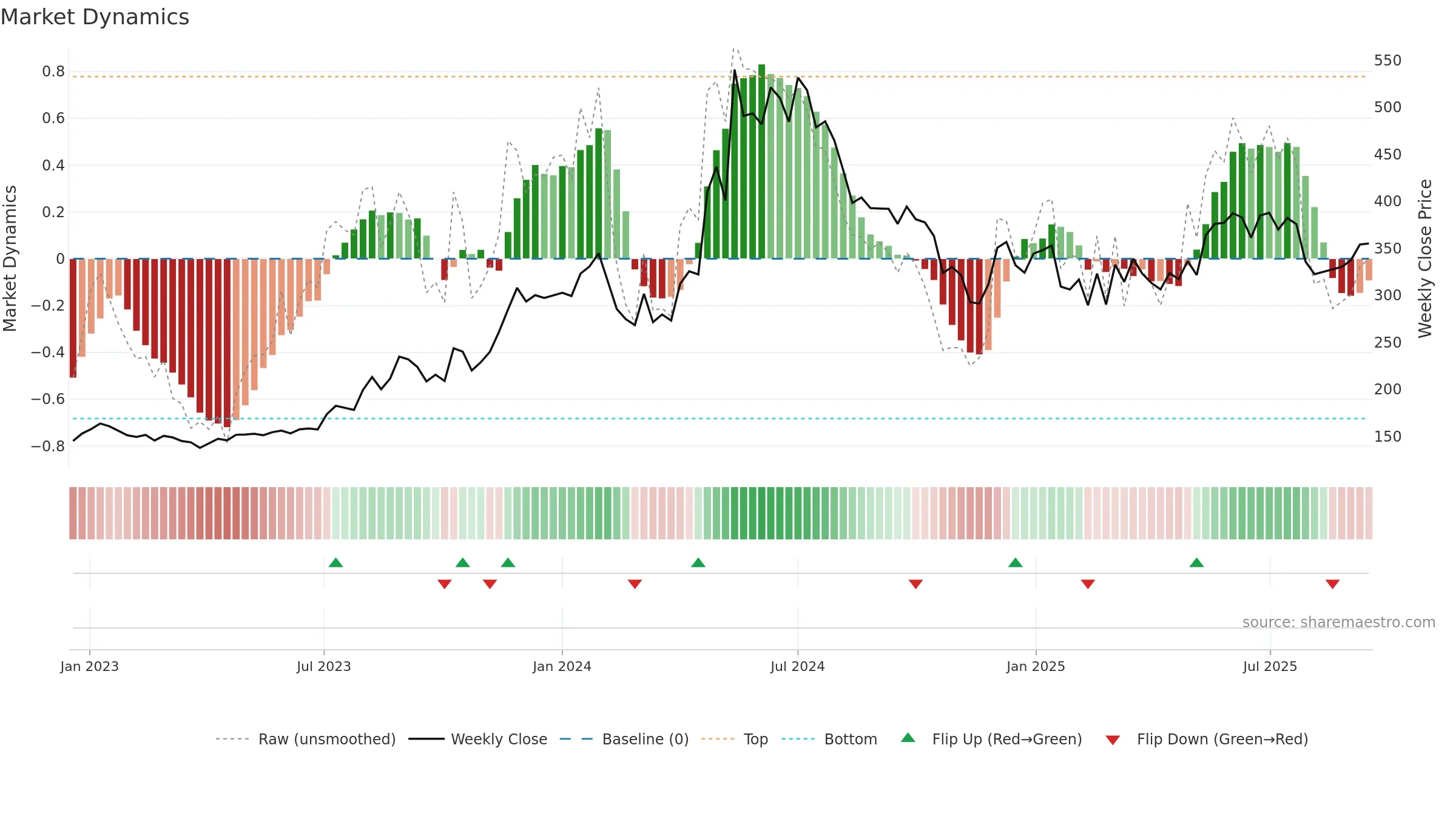Toggle the Bottom legend entry
Image resolution: width=1456 pixels, height=819 pixels.
(x=829, y=739)
